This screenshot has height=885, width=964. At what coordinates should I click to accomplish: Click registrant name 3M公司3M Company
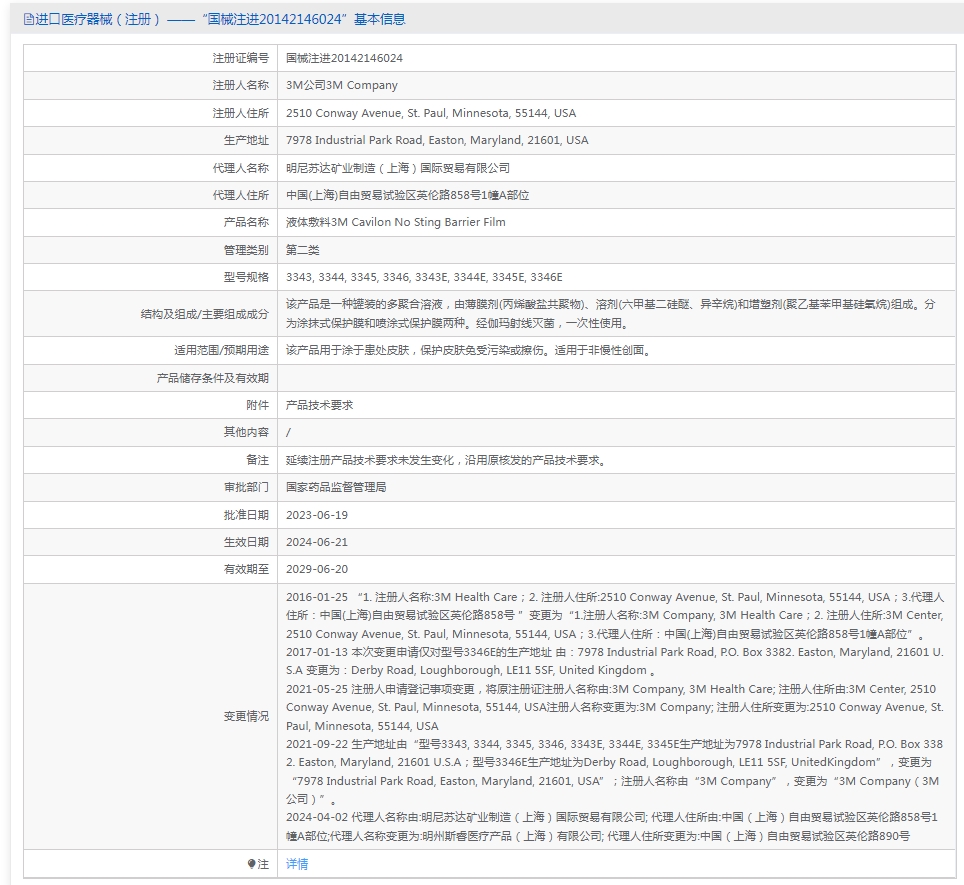(x=342, y=85)
